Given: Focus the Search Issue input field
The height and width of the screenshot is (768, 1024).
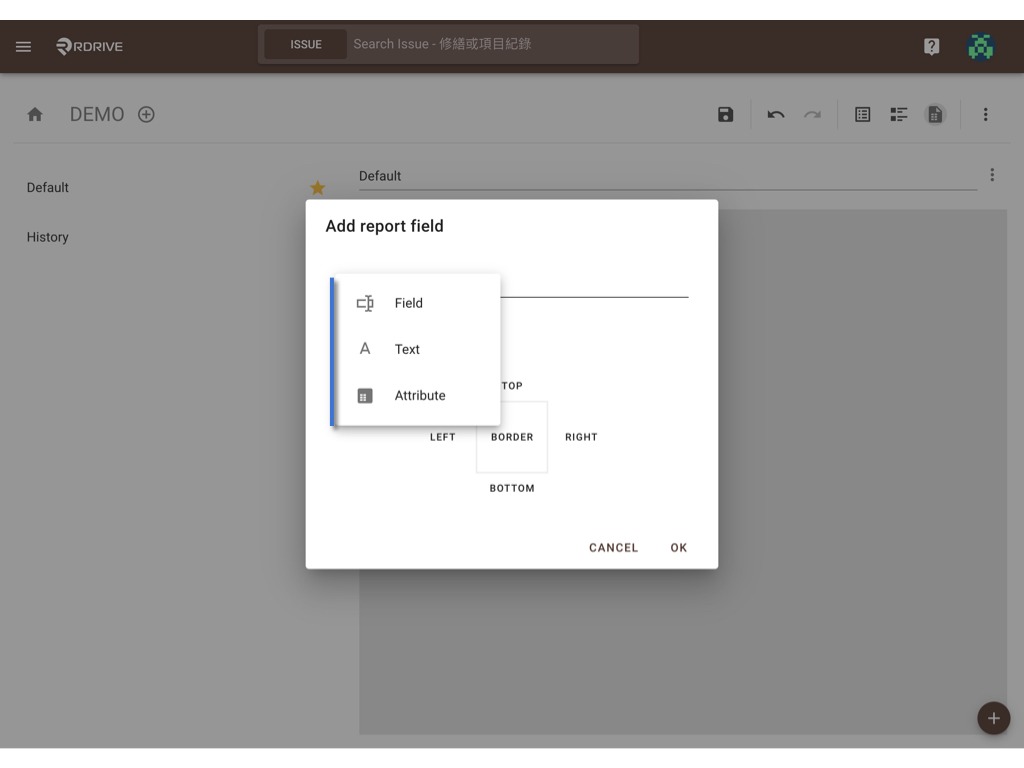Looking at the screenshot, I should pyautogui.click(x=493, y=44).
